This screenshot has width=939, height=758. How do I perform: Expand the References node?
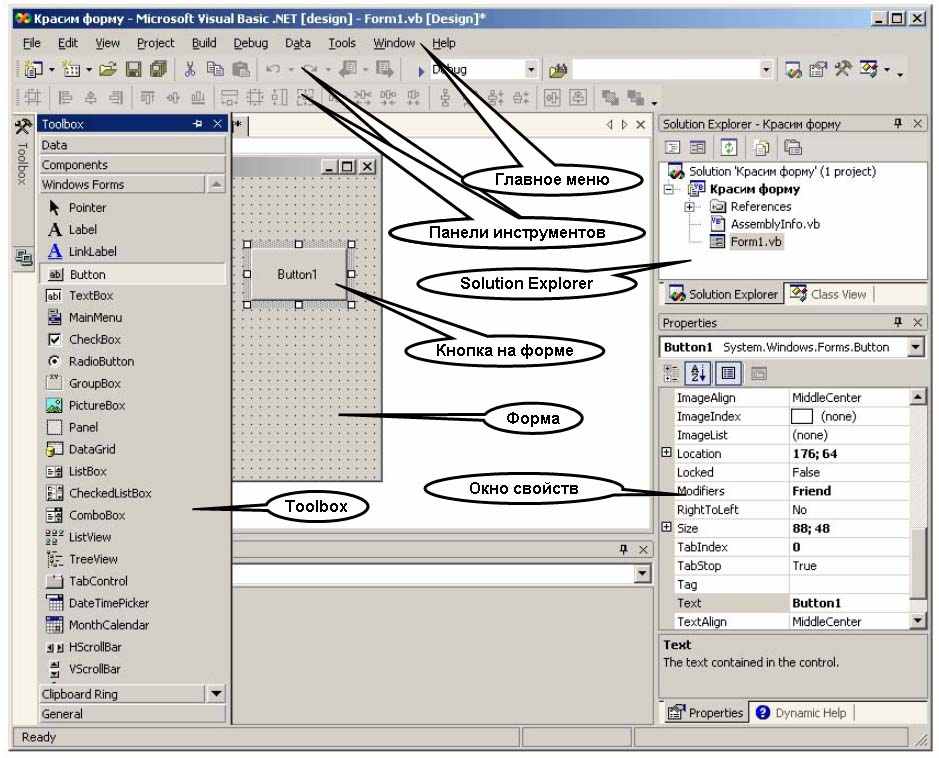point(689,207)
